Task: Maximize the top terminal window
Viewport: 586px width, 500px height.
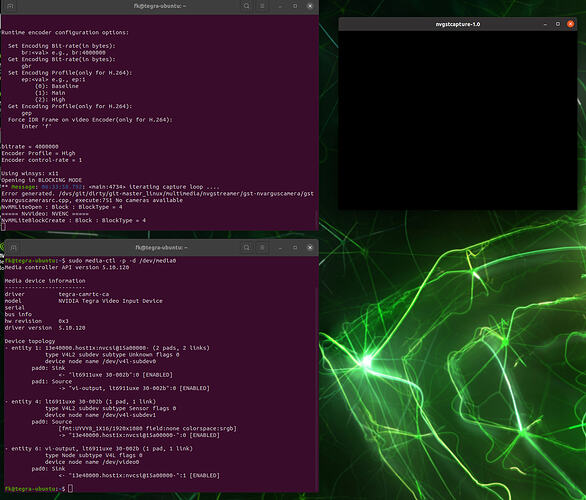Action: point(295,6)
